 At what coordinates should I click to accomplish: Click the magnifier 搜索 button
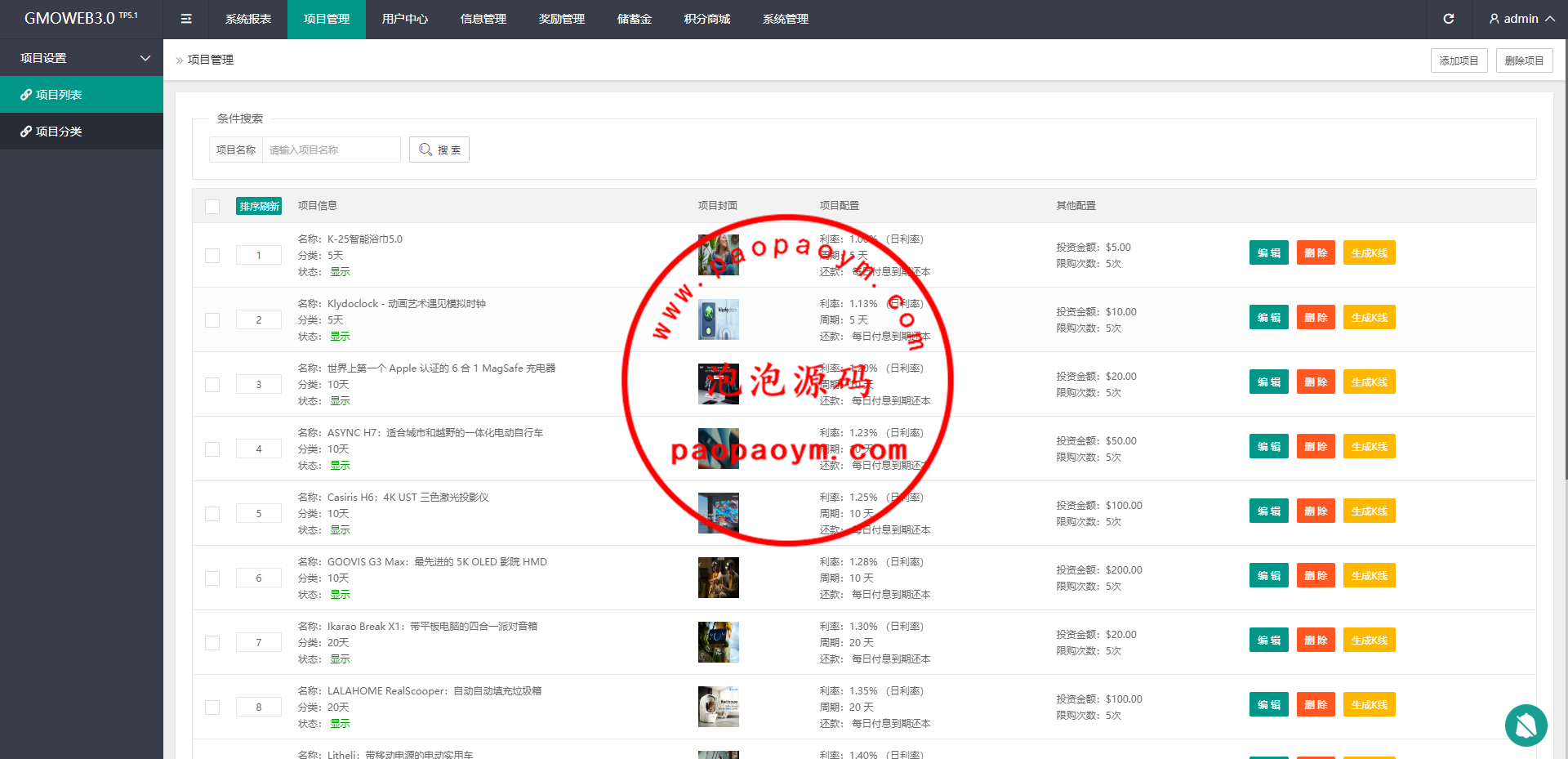(439, 150)
